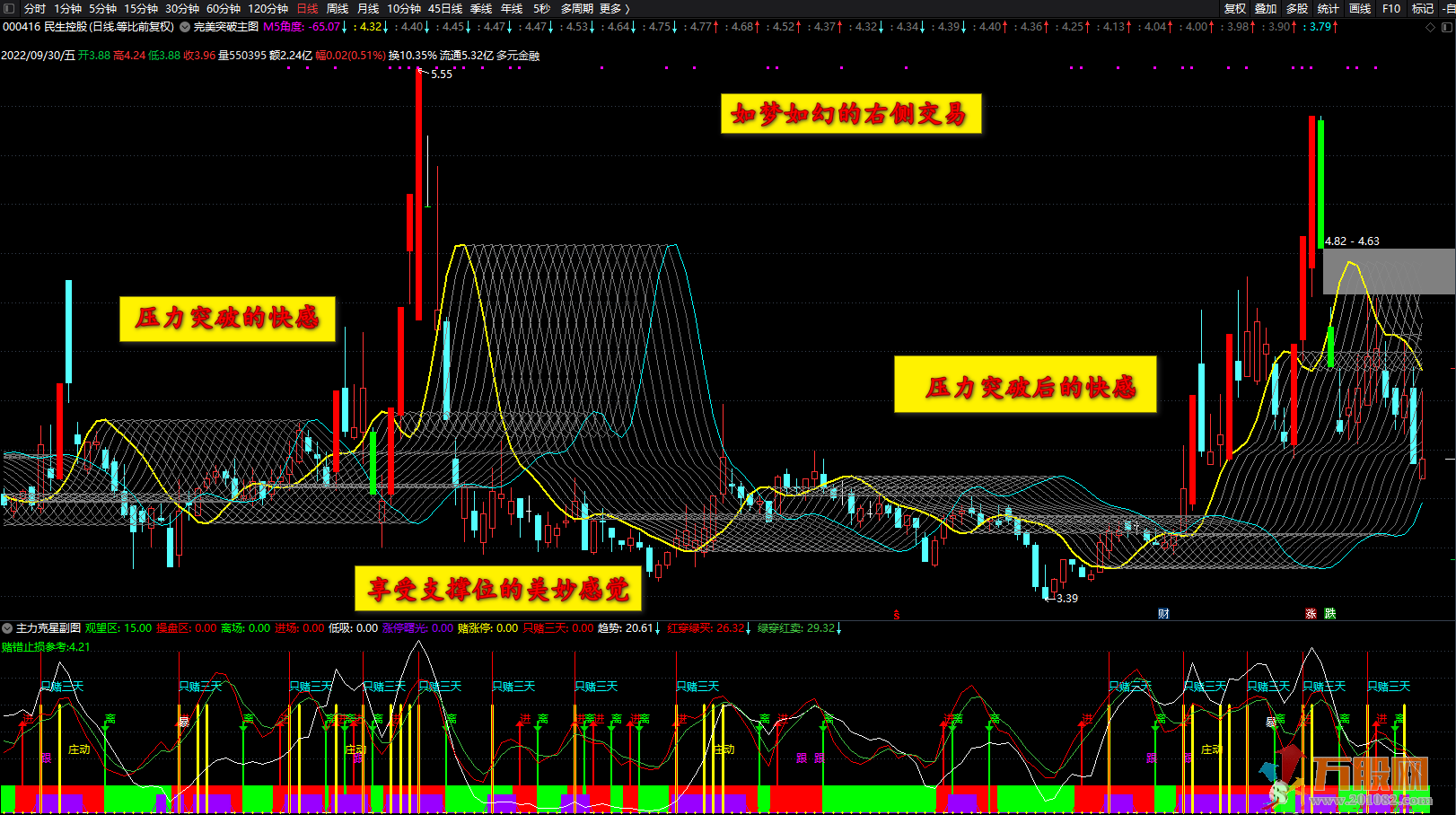
Task: Click the panel layout icon at top-left
Action: (9, 8)
